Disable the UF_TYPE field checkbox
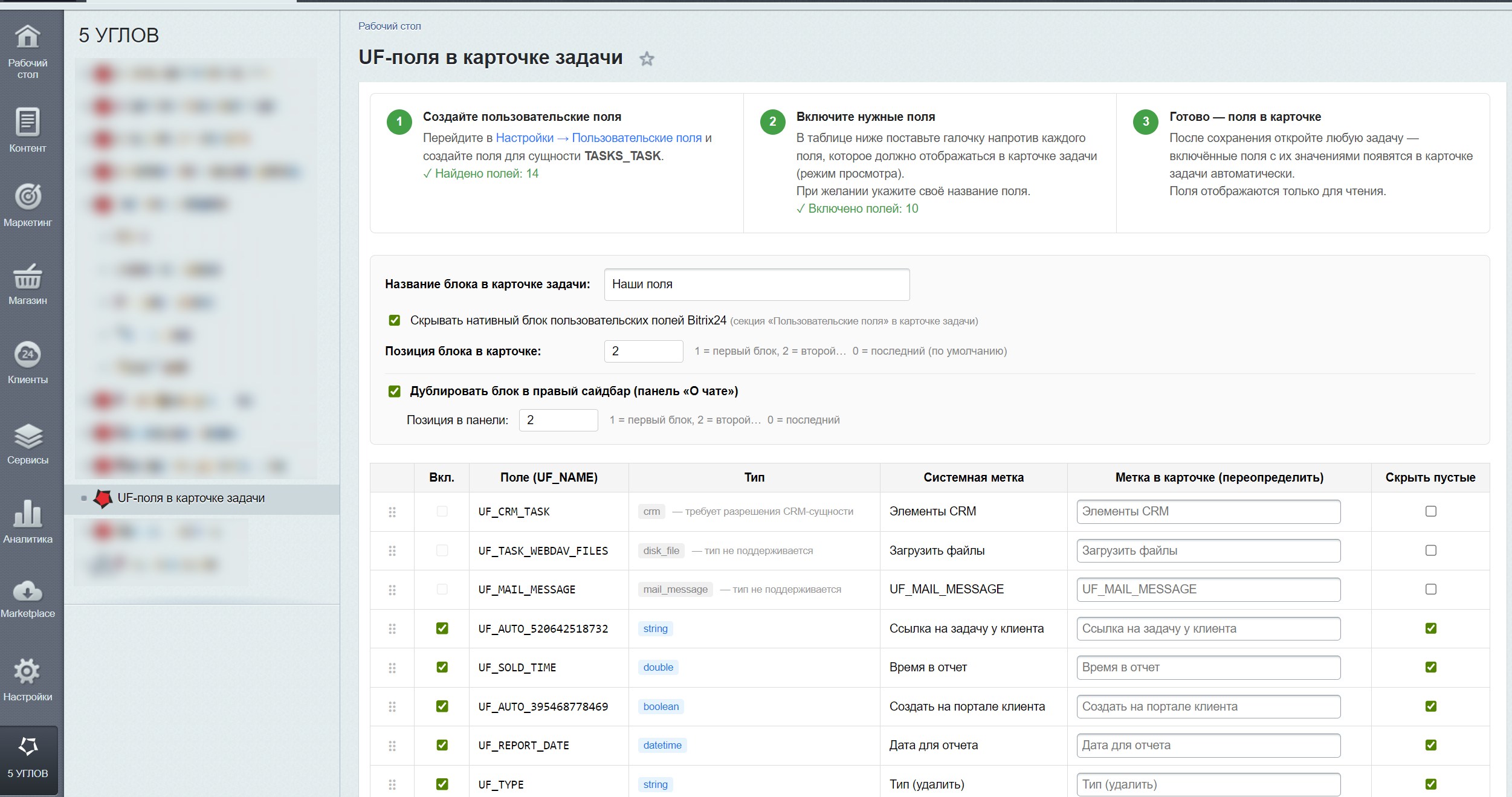Image resolution: width=1512 pixels, height=797 pixels. [442, 784]
